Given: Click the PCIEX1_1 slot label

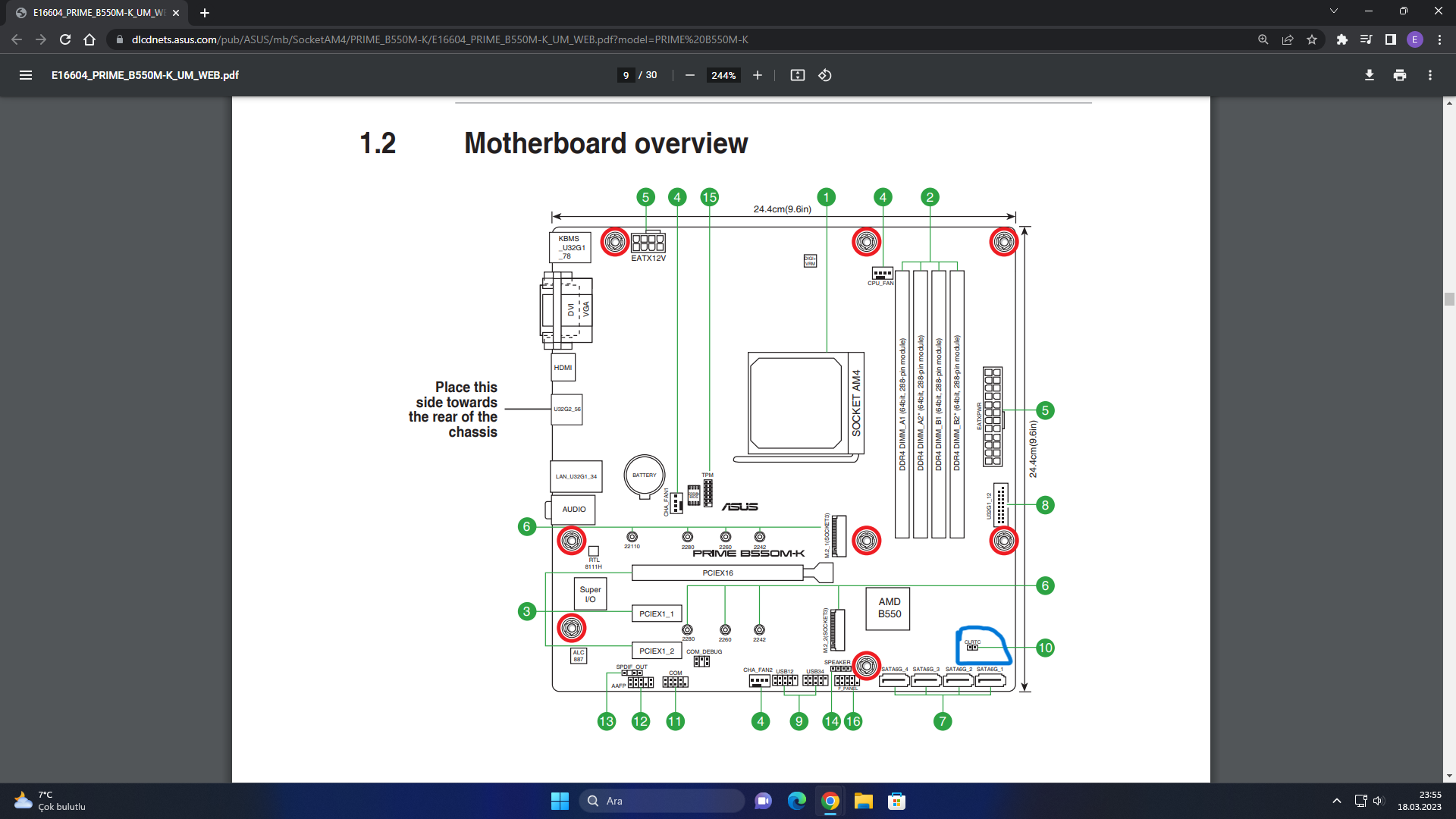Looking at the screenshot, I should click(656, 614).
